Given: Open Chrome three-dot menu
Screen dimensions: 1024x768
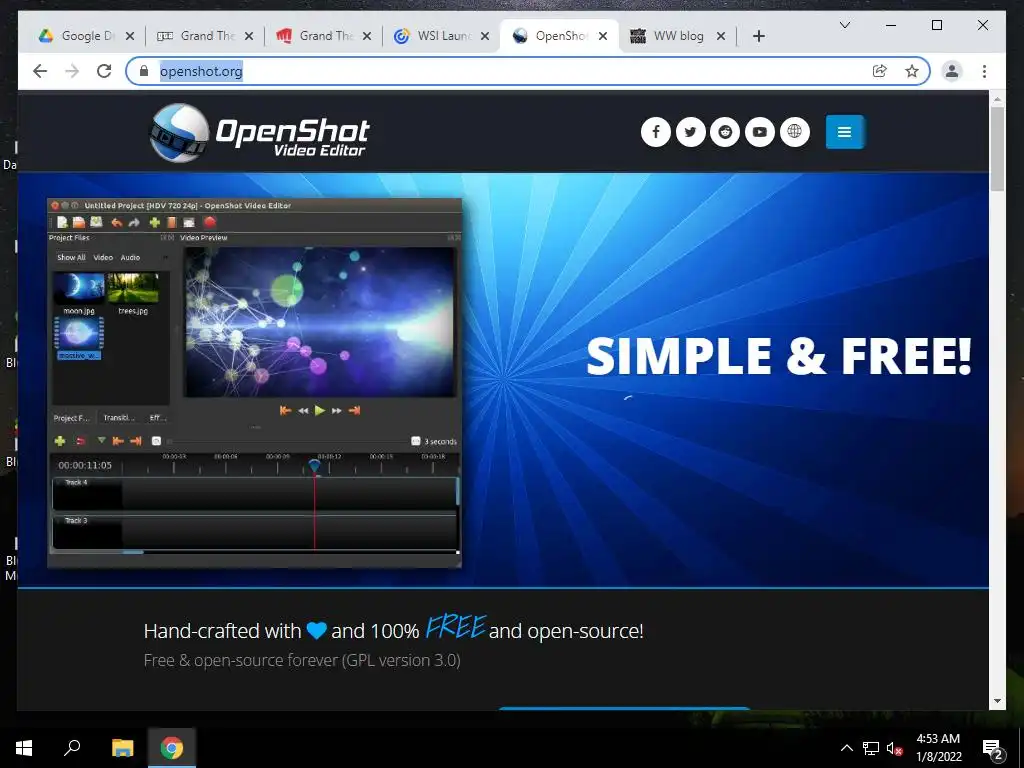Looking at the screenshot, I should click(x=984, y=71).
